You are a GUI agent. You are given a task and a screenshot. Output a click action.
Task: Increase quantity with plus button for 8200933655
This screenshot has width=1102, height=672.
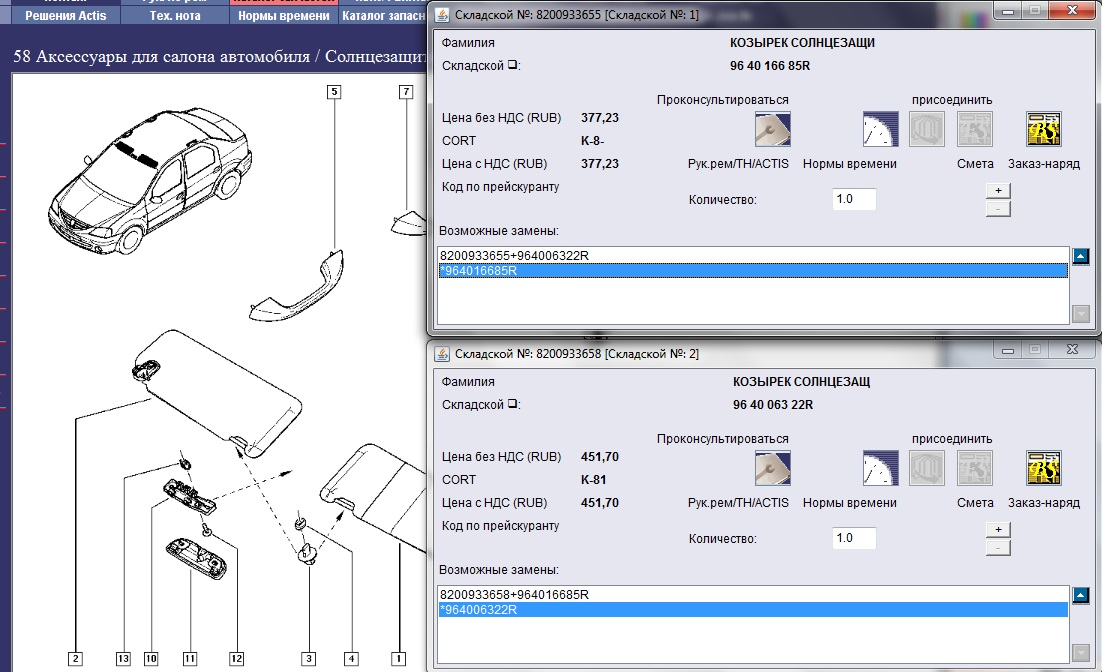click(997, 190)
